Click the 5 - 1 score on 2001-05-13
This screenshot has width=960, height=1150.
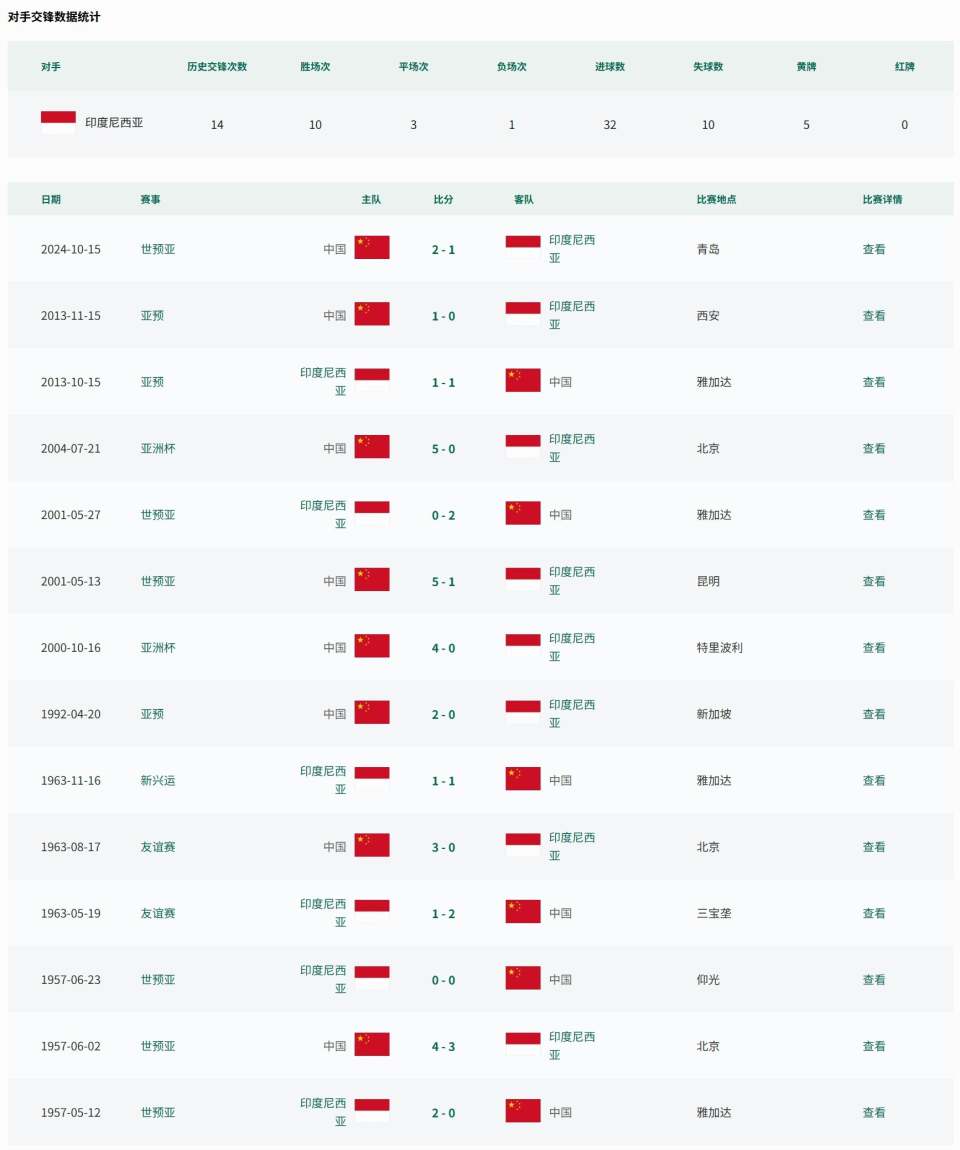pos(443,581)
